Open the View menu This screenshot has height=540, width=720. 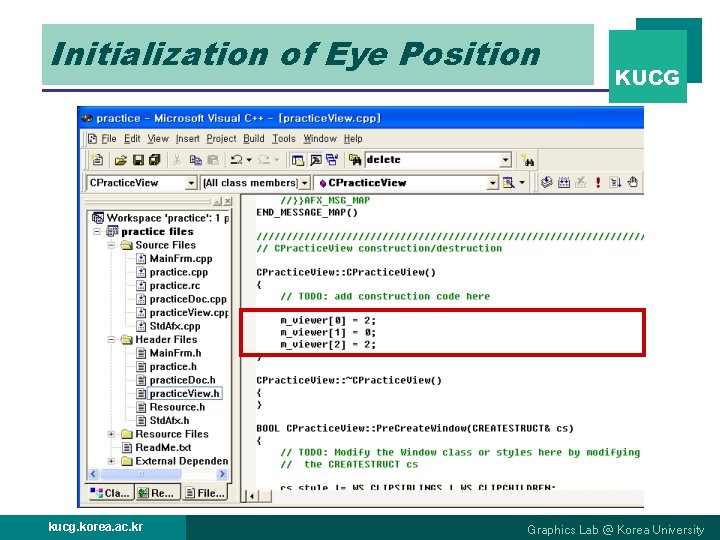pyautogui.click(x=158, y=139)
